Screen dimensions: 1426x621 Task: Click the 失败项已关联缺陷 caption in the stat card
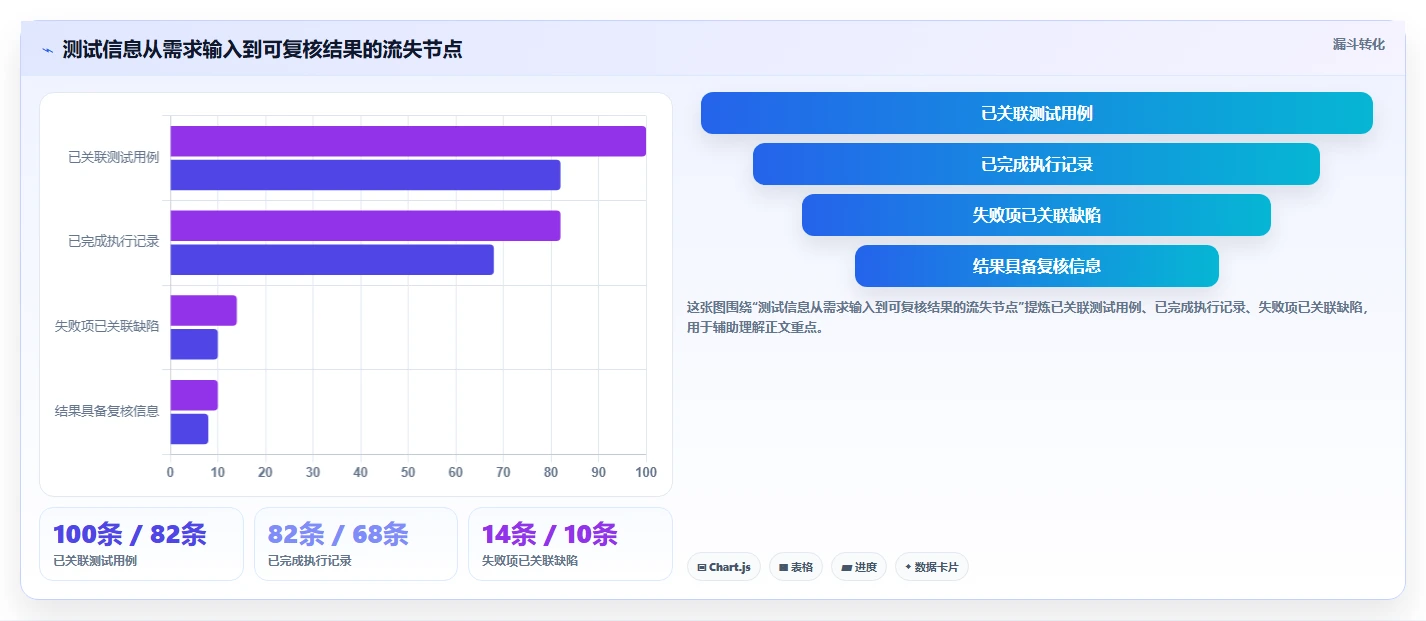point(530,561)
